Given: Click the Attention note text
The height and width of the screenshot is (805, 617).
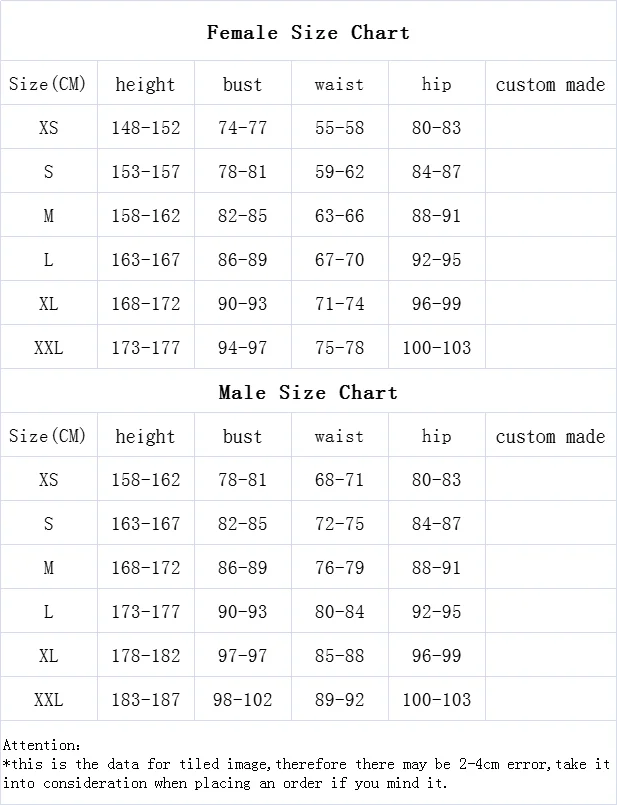Looking at the screenshot, I should click(306, 764).
